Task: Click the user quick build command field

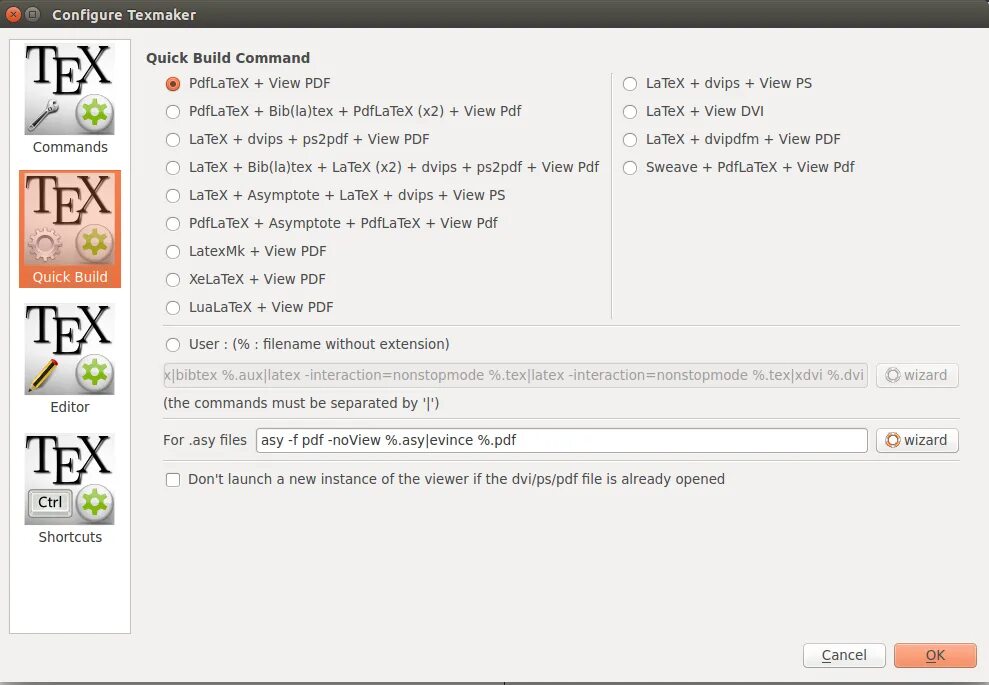Action: (x=515, y=375)
